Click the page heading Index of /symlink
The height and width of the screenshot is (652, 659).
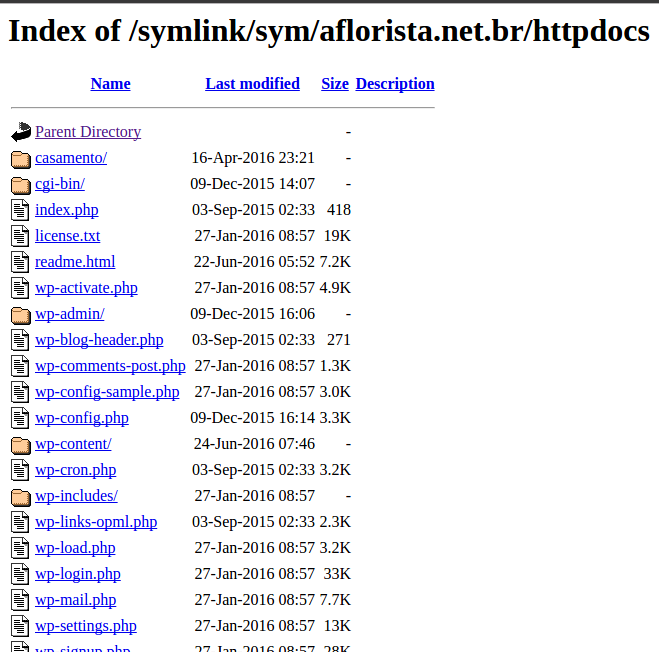pyautogui.click(x=329, y=32)
